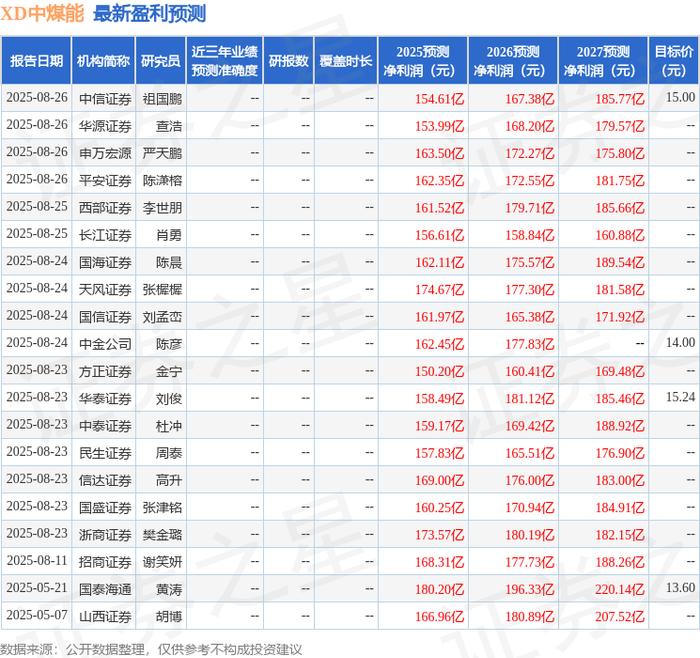Click analyst name 查浩

tap(169, 126)
